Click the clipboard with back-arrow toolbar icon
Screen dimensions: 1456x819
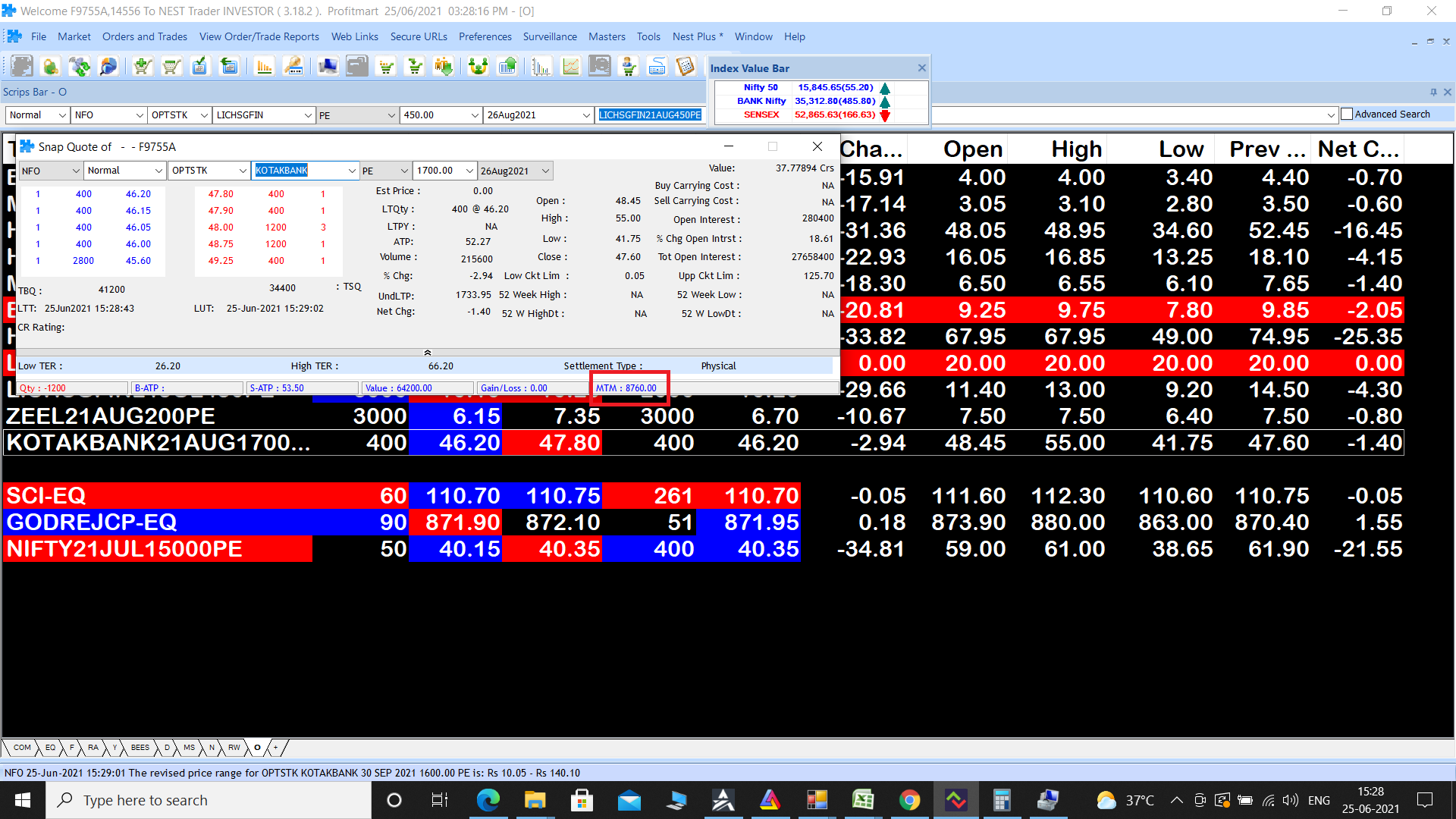[228, 67]
